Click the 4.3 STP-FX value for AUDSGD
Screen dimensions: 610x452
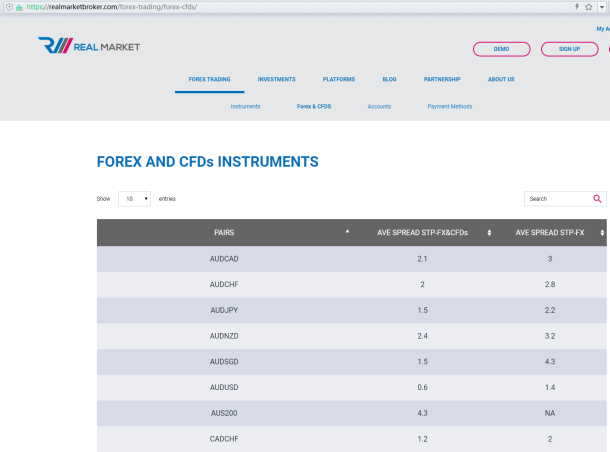click(550, 361)
